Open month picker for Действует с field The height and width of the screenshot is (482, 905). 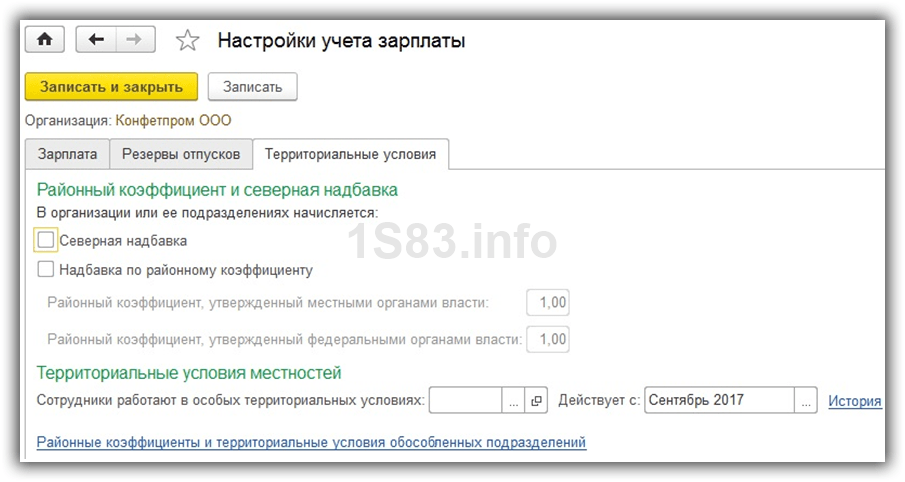806,401
